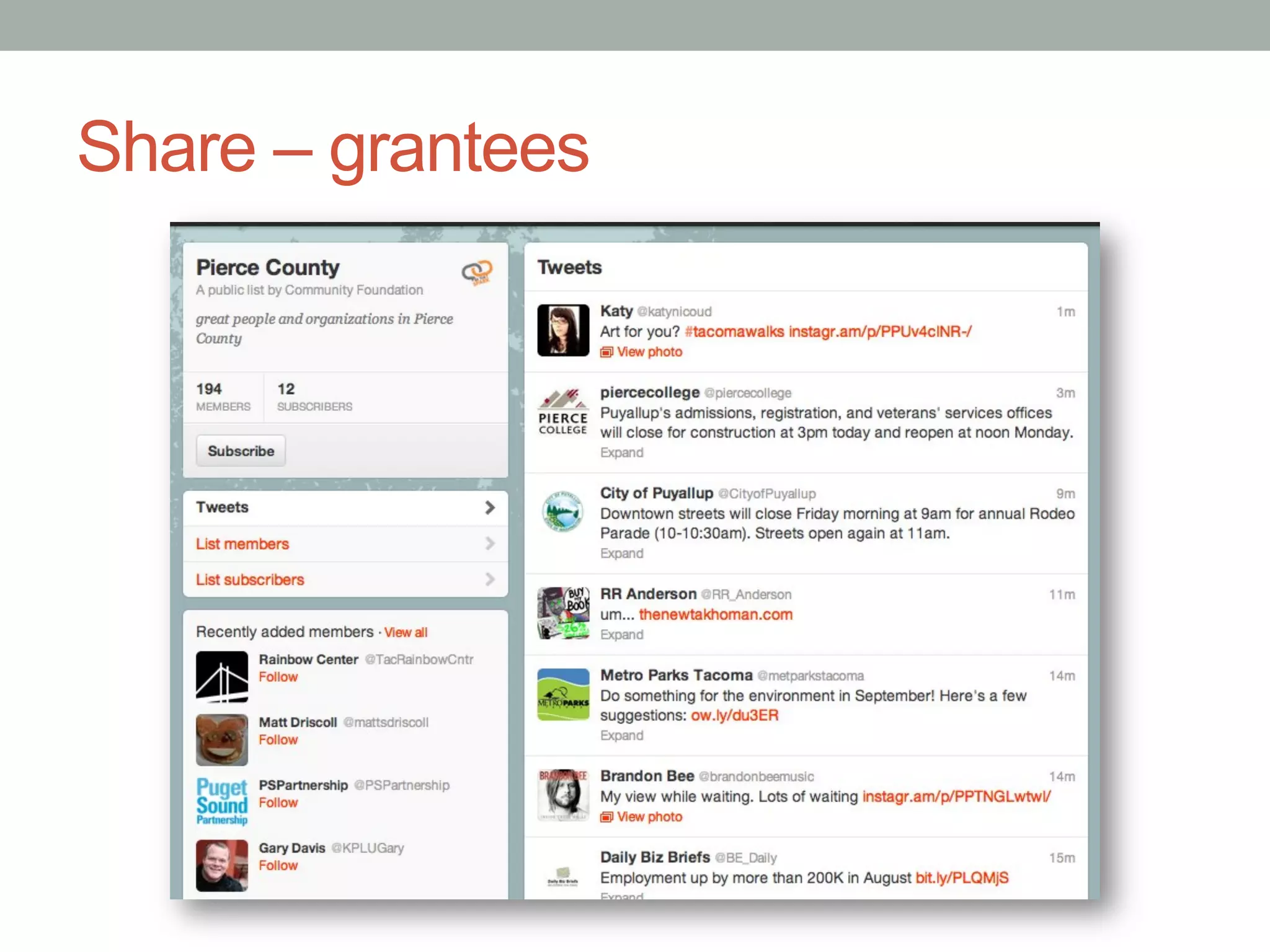Image resolution: width=1270 pixels, height=952 pixels.
Task: Click the 11m timestamp on RR Anderson tweet
Action: pos(1062,595)
